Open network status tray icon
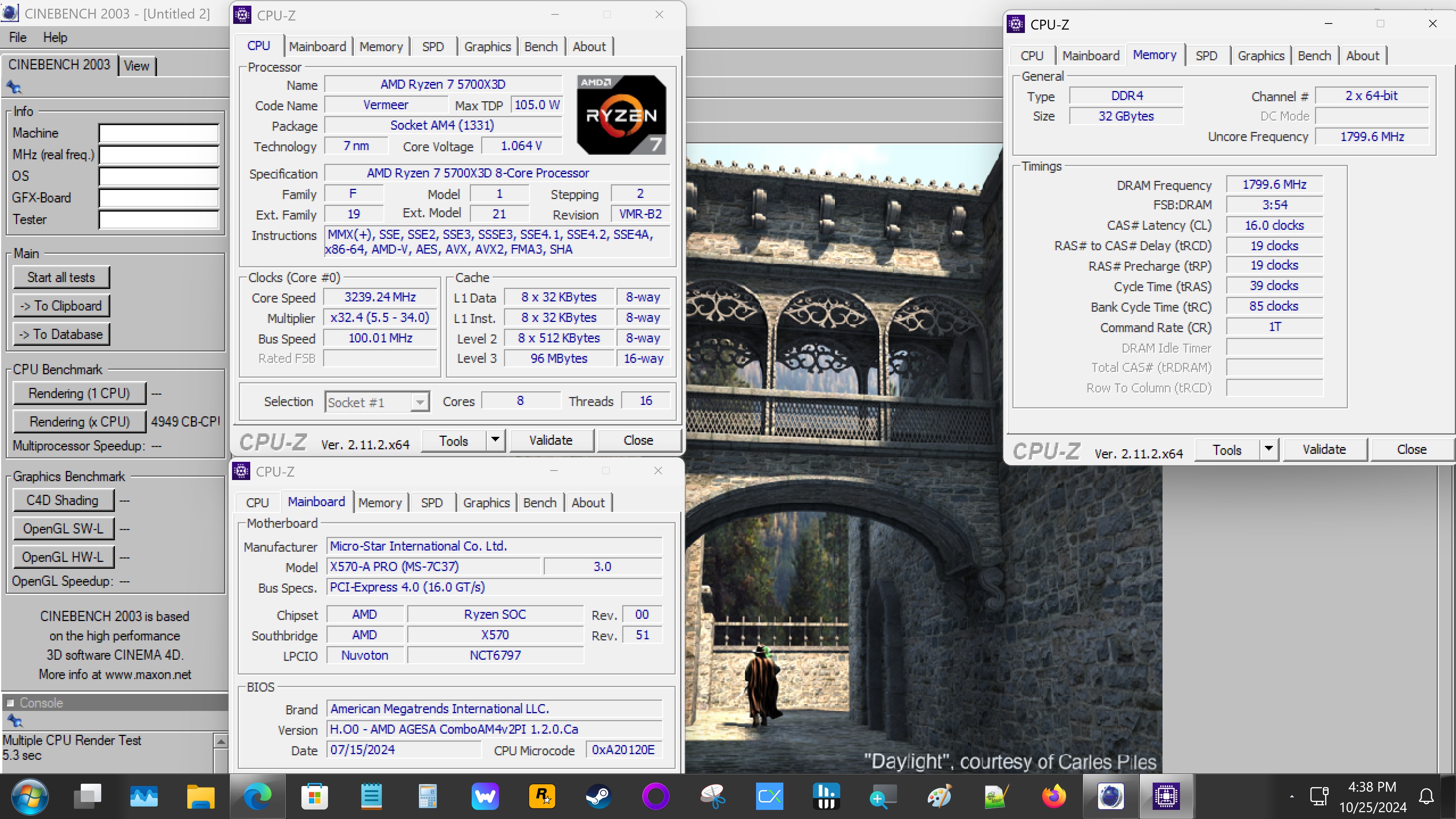Screen dimensions: 1456x819 click(x=1319, y=797)
